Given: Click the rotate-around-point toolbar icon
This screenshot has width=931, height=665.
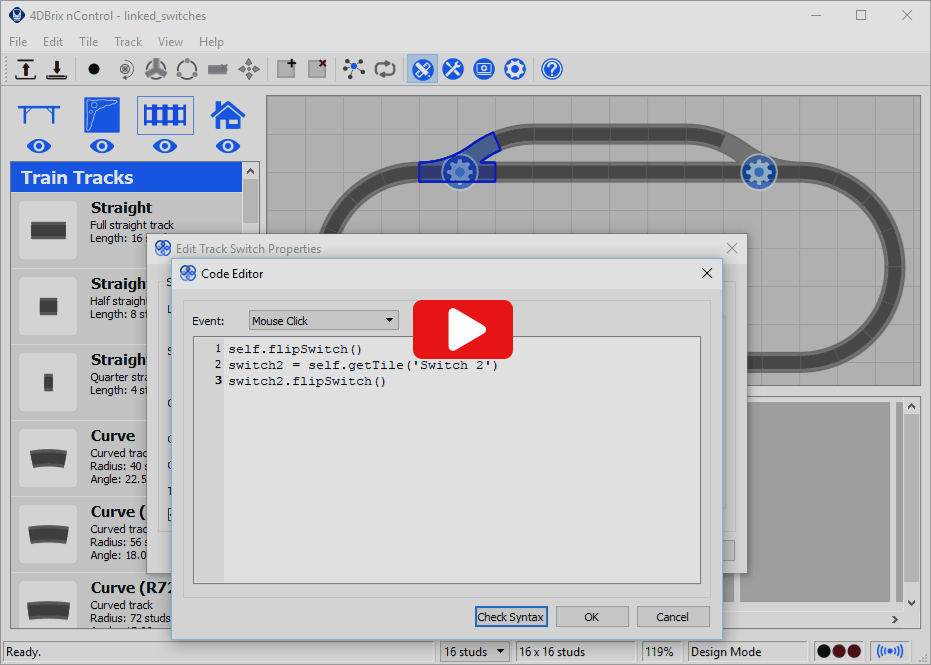Looking at the screenshot, I should click(125, 69).
